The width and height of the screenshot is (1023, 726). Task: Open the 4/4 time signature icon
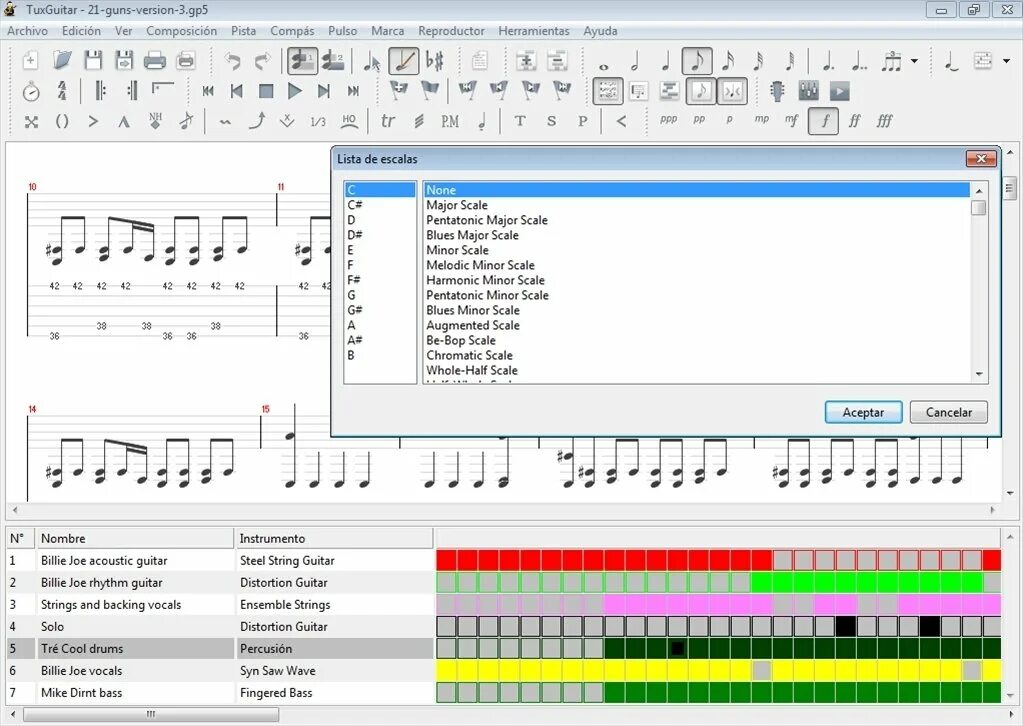coord(62,91)
